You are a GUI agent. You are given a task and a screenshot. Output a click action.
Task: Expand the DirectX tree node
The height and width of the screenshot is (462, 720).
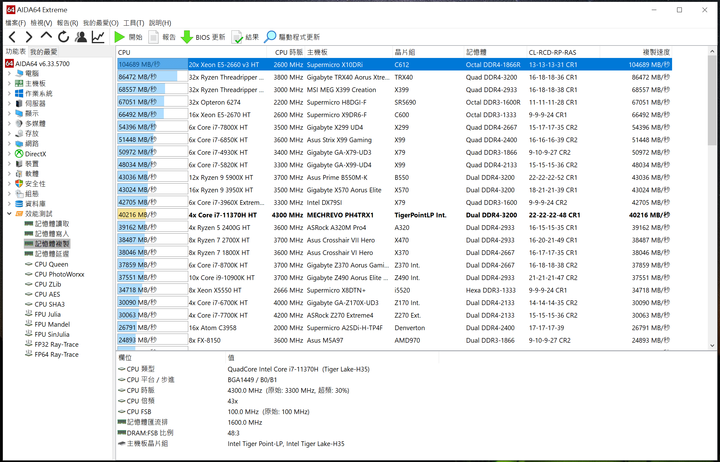click(9, 154)
